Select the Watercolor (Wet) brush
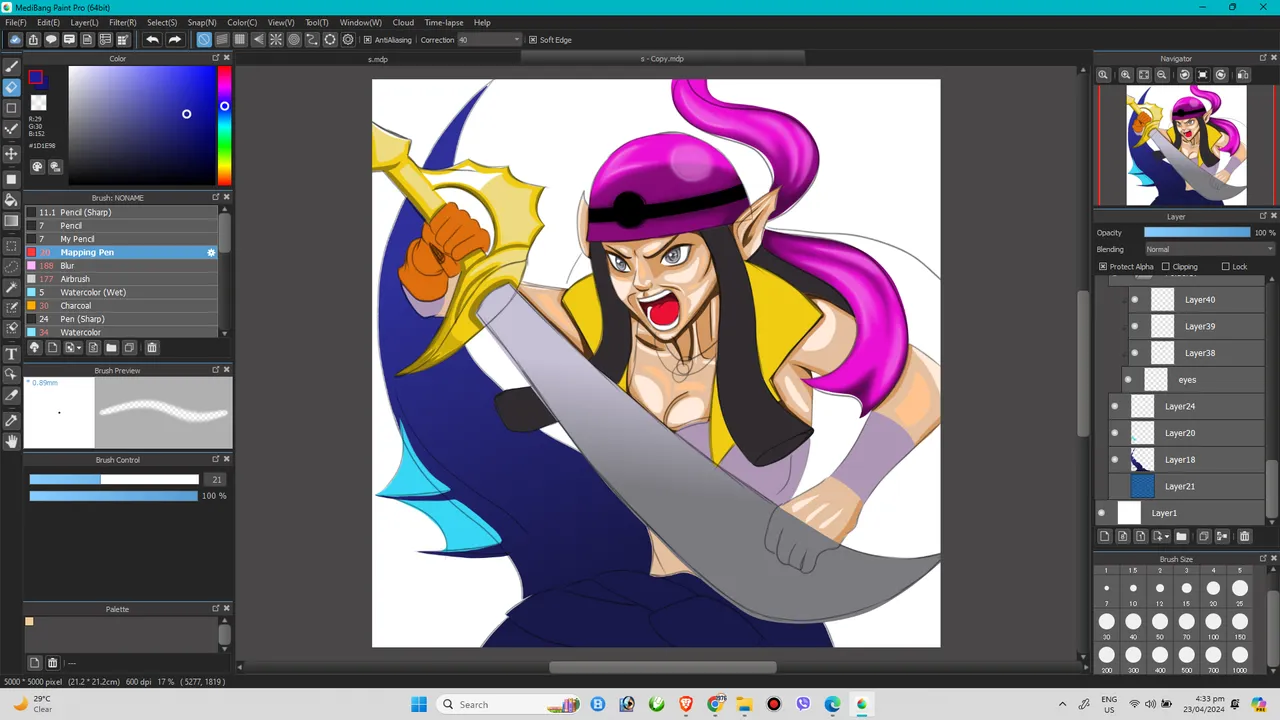The width and height of the screenshot is (1280, 720). click(x=122, y=292)
